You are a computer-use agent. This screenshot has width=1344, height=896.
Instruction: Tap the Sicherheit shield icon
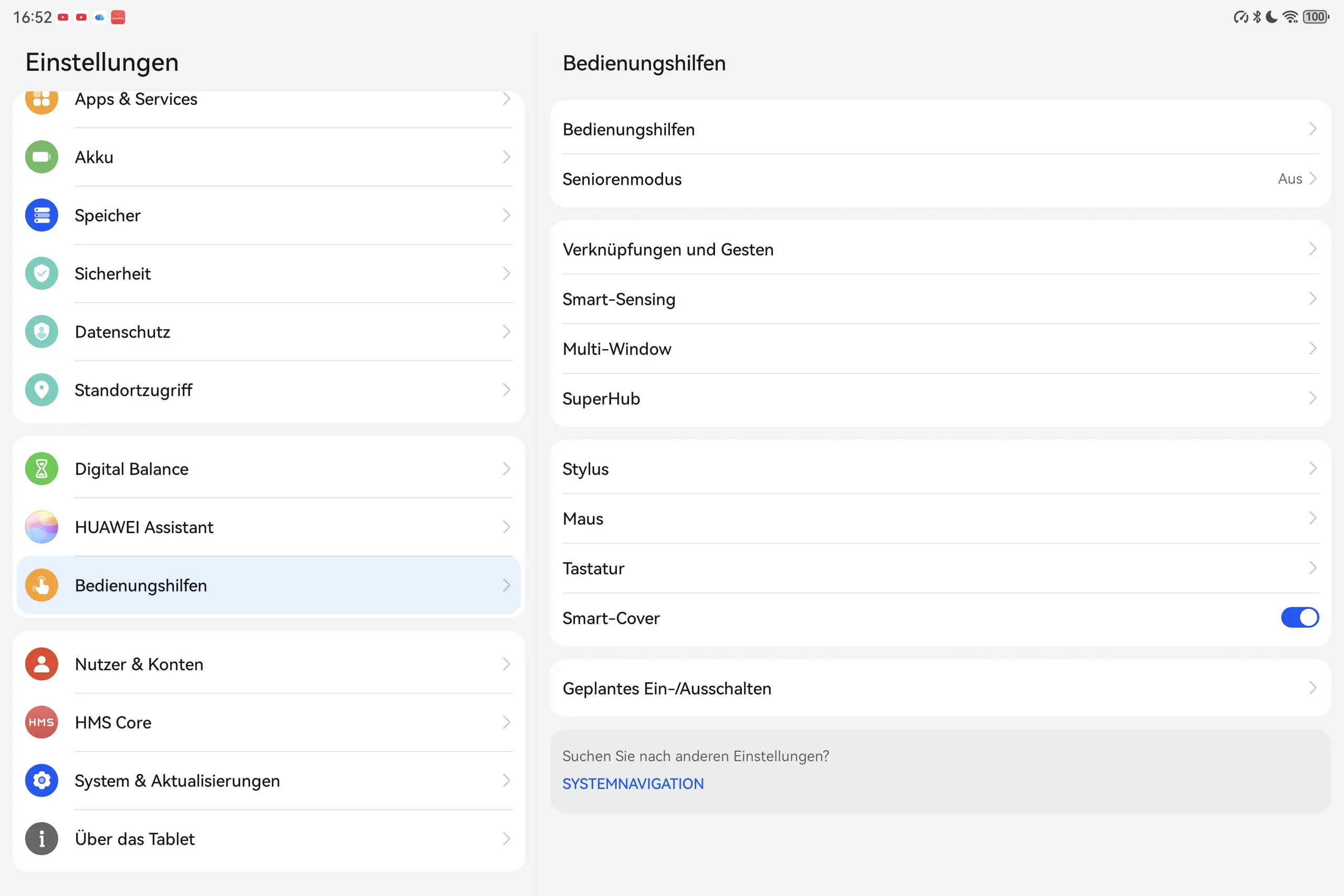(41, 273)
